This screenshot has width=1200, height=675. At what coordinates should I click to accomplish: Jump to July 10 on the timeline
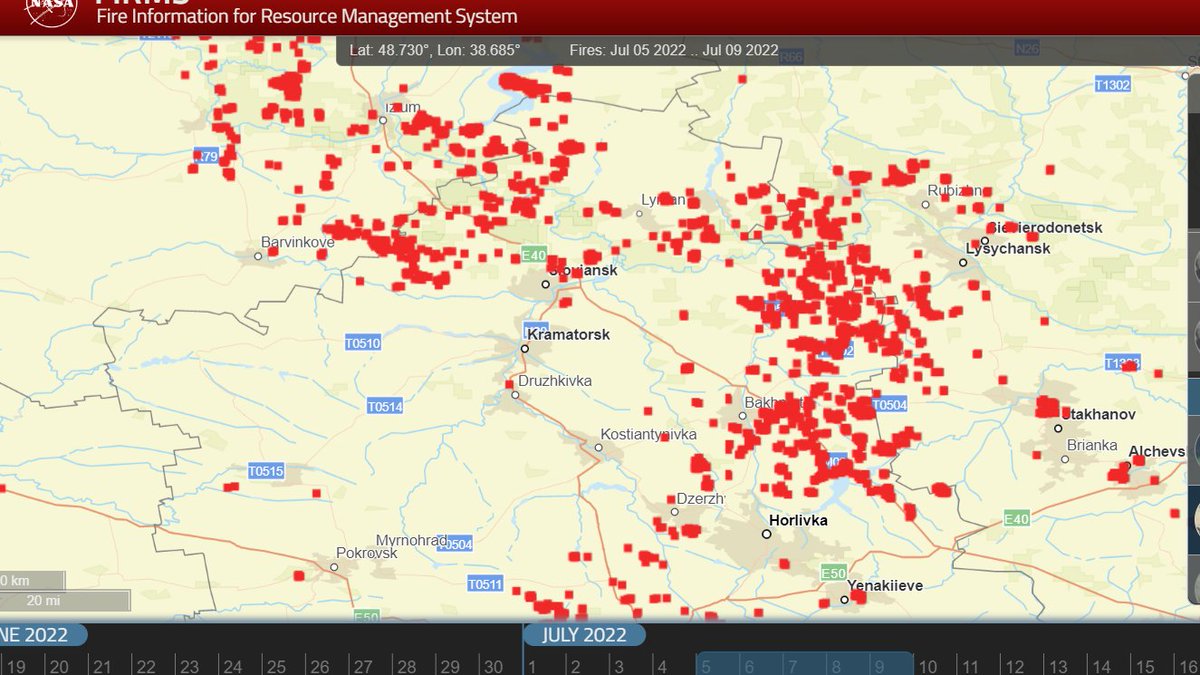(x=927, y=666)
